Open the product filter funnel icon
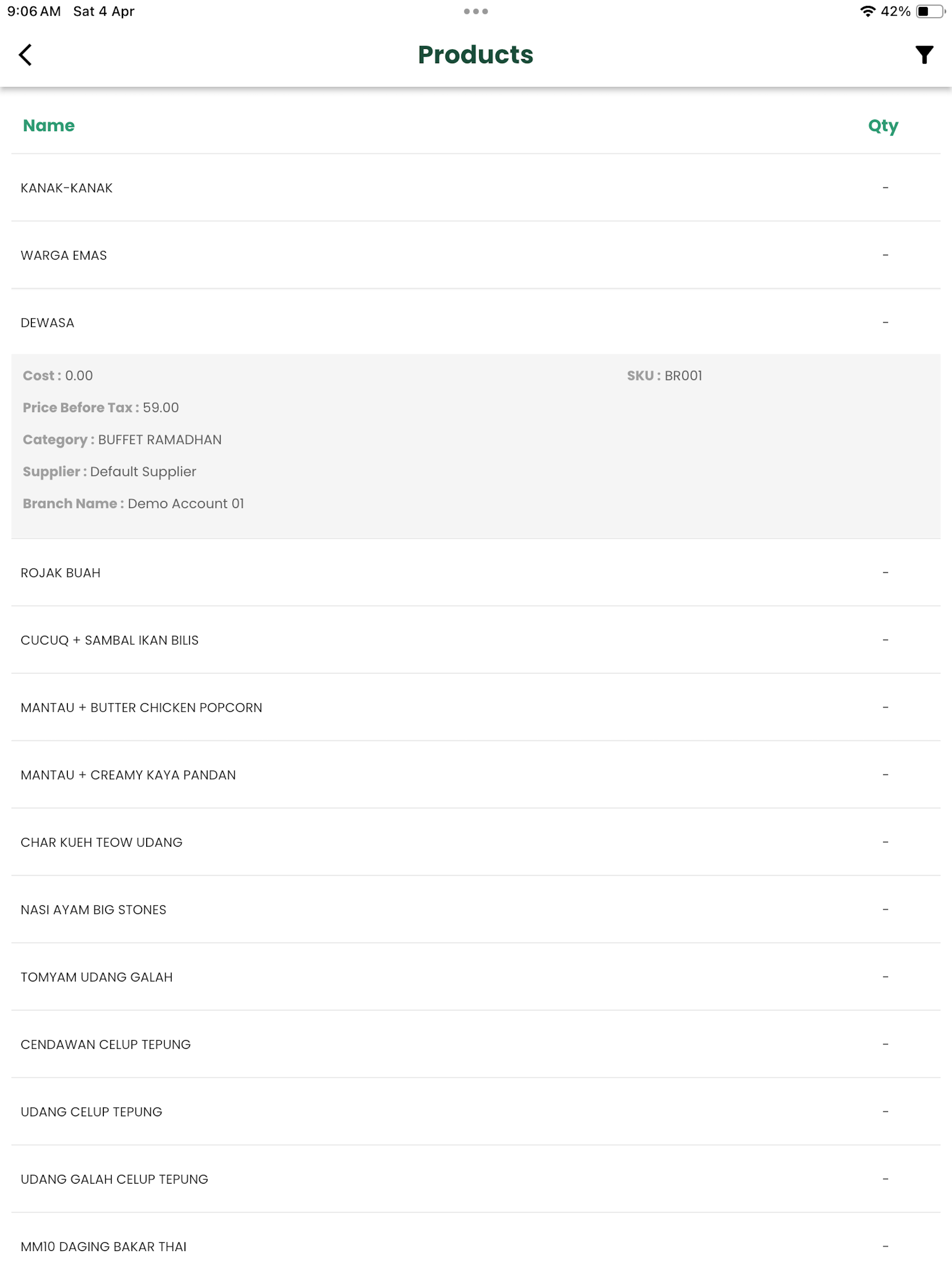This screenshot has height=1270, width=952. tap(924, 55)
